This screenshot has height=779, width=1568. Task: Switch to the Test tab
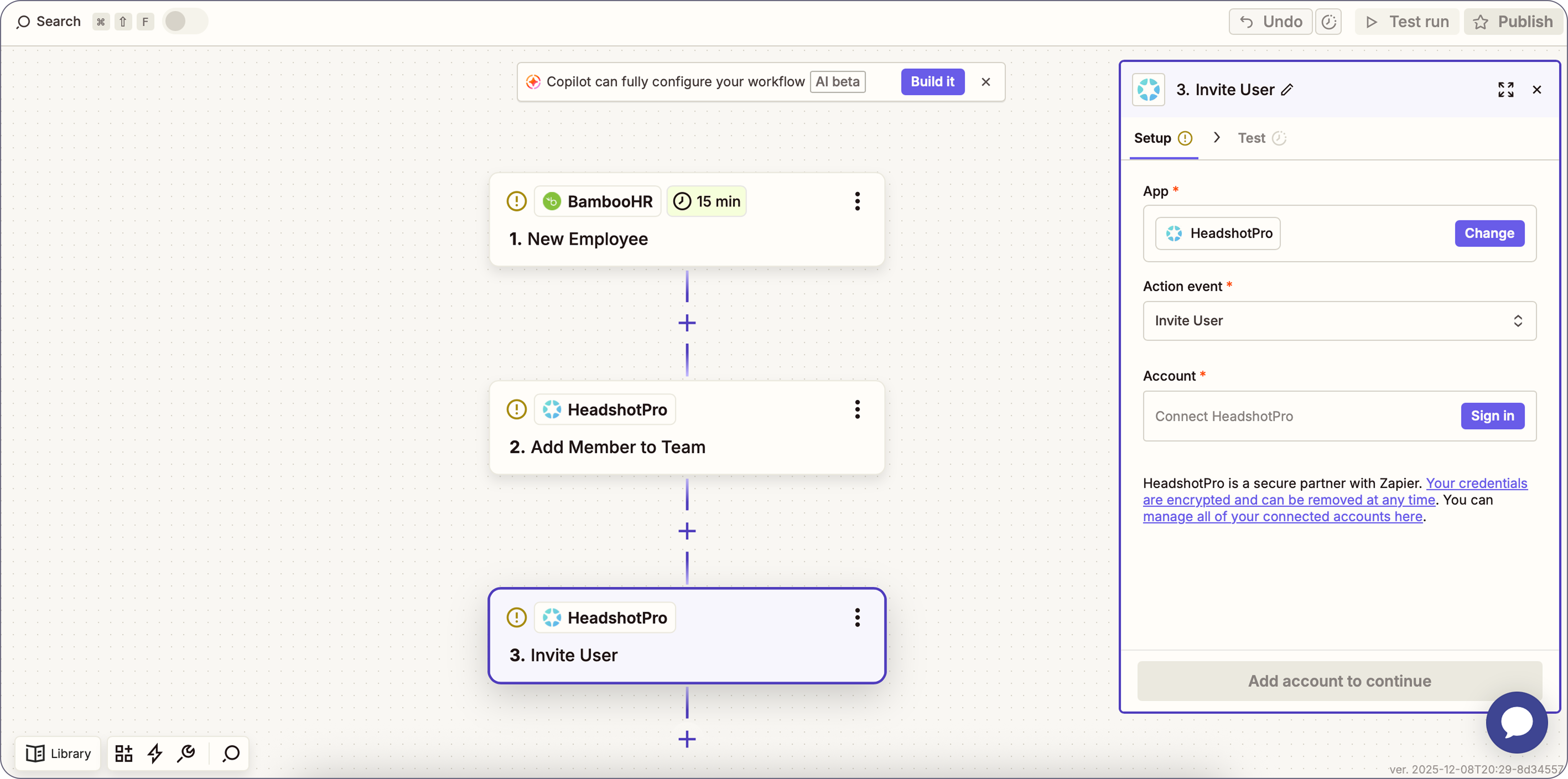tap(1252, 138)
